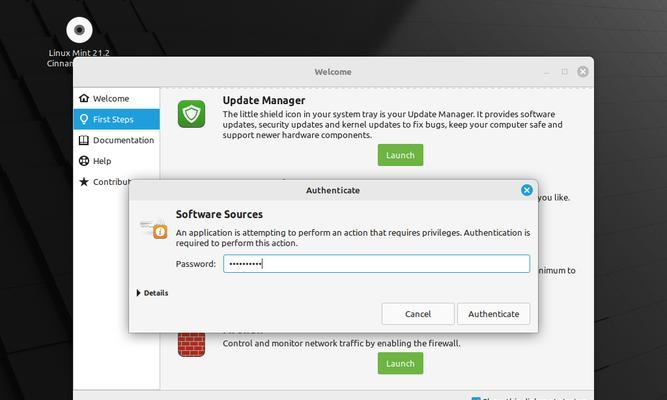Close the Authenticate dialog with the blue X
667x400 pixels.
click(x=527, y=190)
